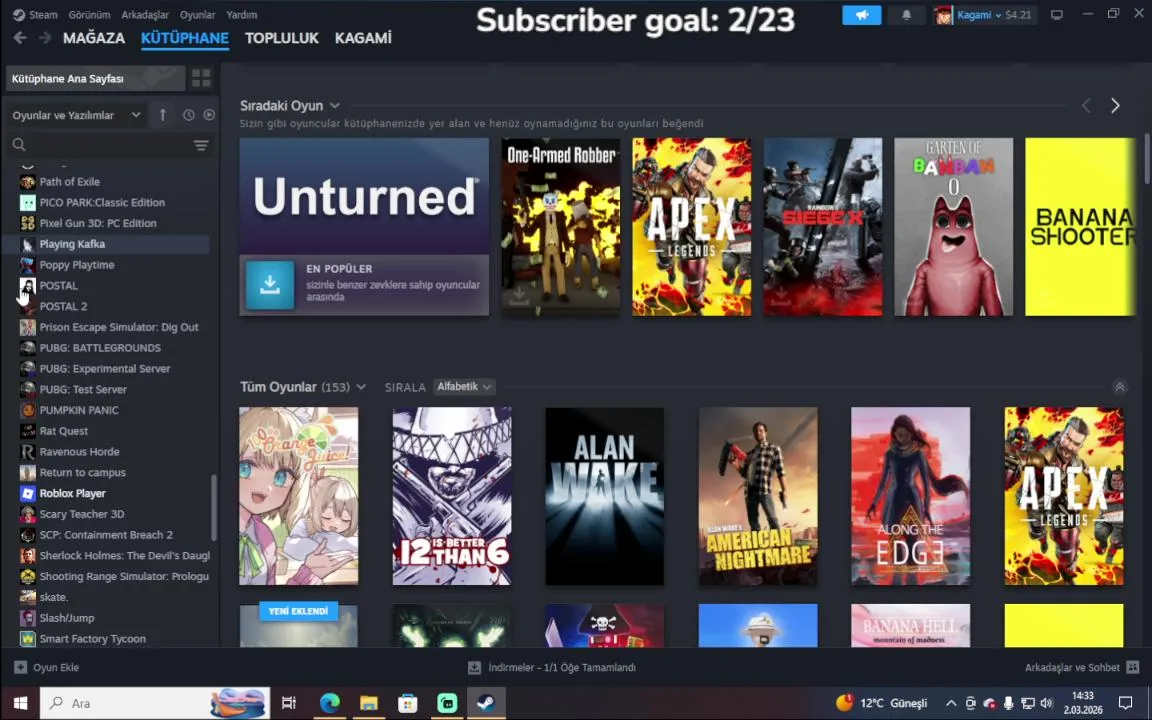Screen dimensions: 1152x720
Task: Open the Oyunlar menu
Action: click(x=198, y=15)
